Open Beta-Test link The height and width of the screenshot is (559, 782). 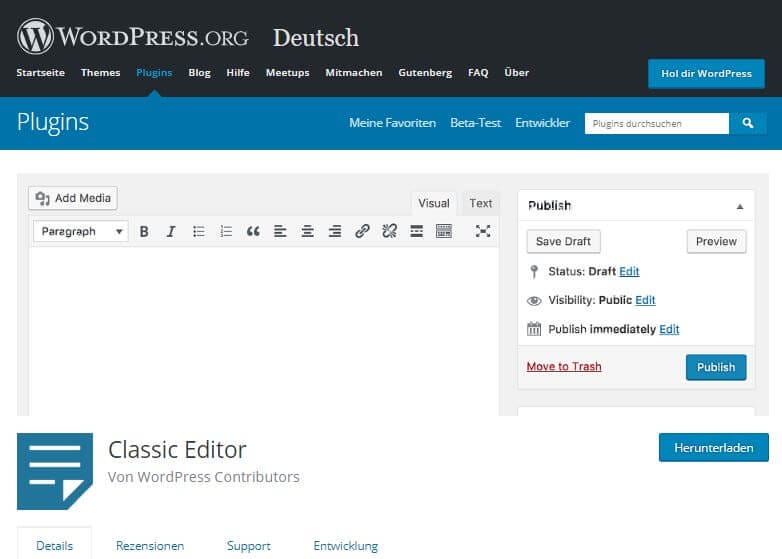[x=476, y=123]
